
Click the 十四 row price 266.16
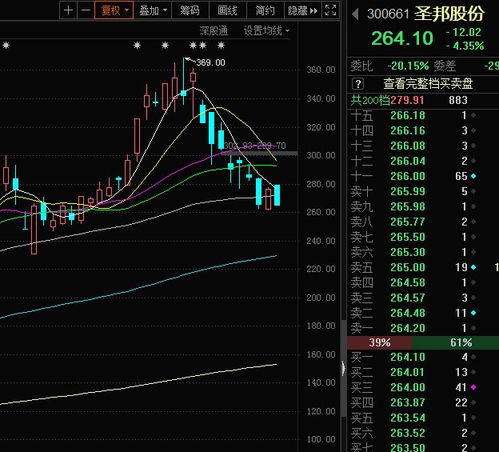pyautogui.click(x=408, y=130)
